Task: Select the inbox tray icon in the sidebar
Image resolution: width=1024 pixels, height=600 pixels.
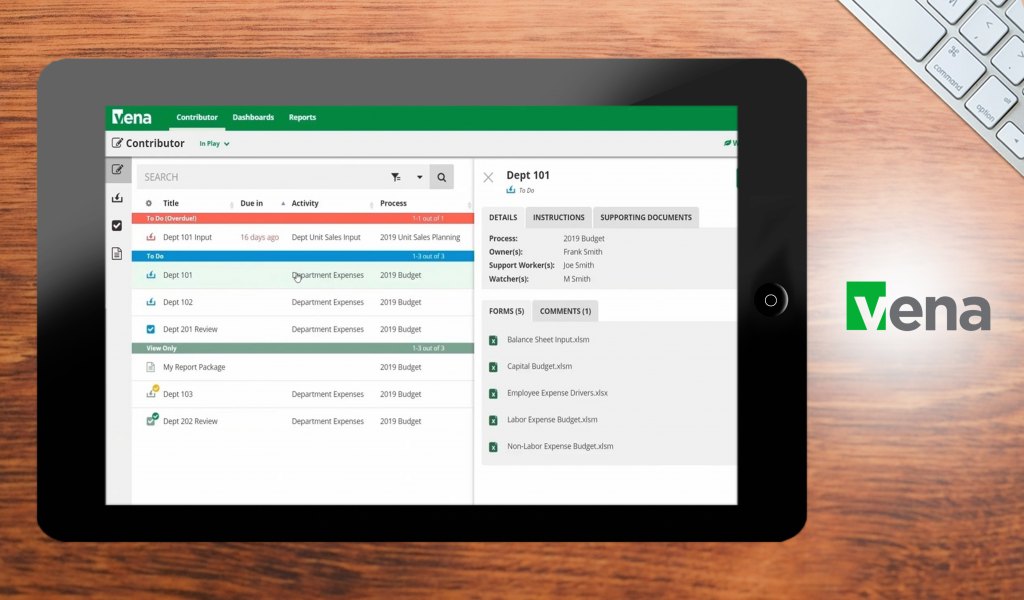Action: [x=118, y=198]
